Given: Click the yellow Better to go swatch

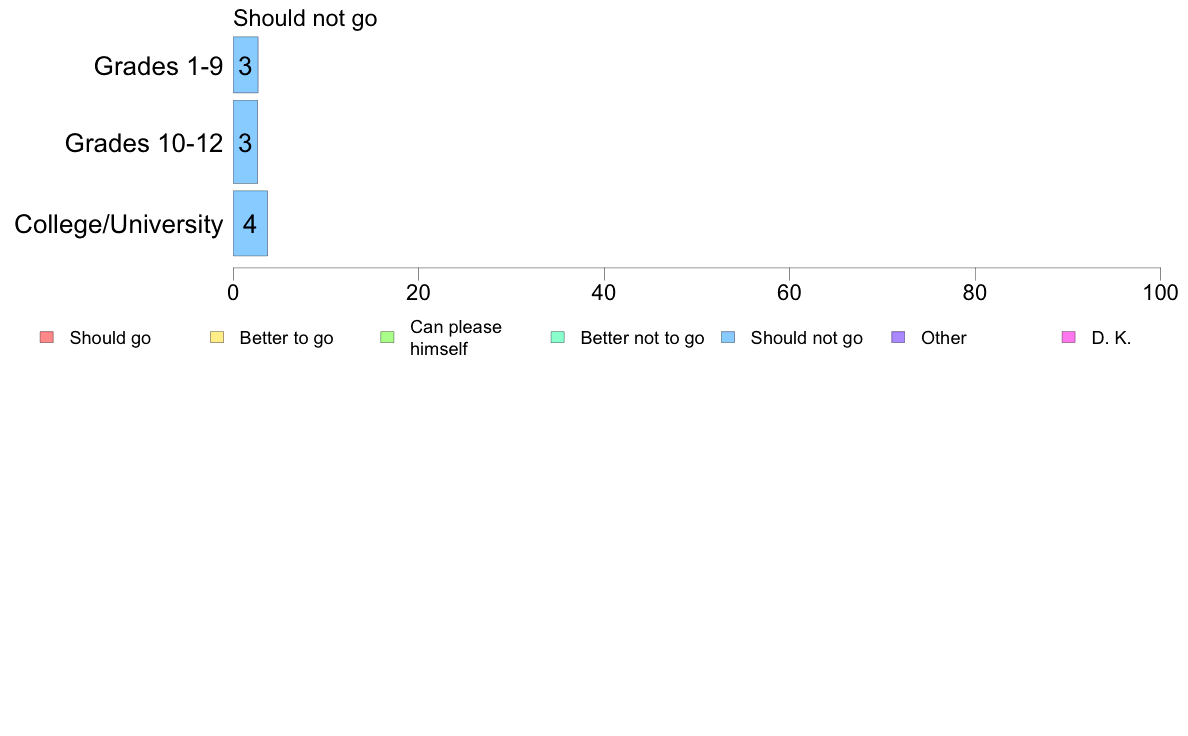Looking at the screenshot, I should [217, 337].
